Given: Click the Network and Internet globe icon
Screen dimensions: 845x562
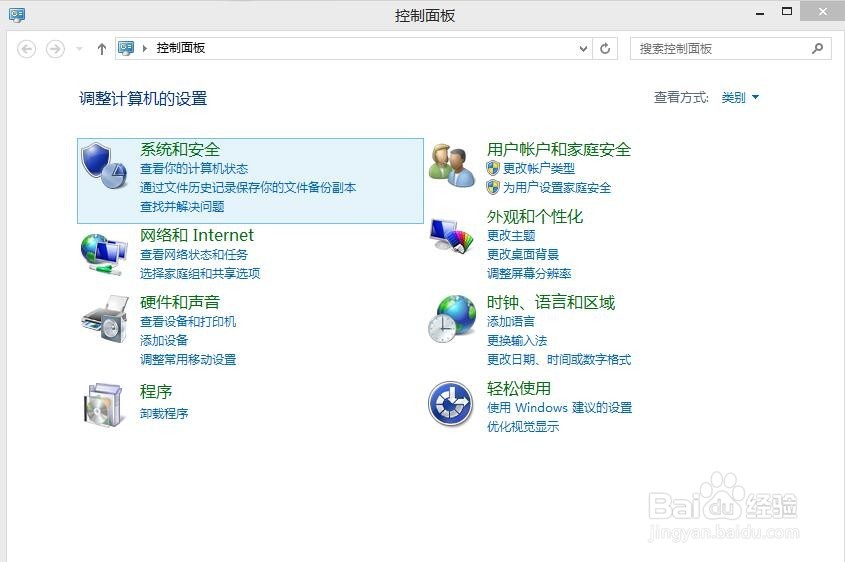Looking at the screenshot, I should pyautogui.click(x=104, y=254).
